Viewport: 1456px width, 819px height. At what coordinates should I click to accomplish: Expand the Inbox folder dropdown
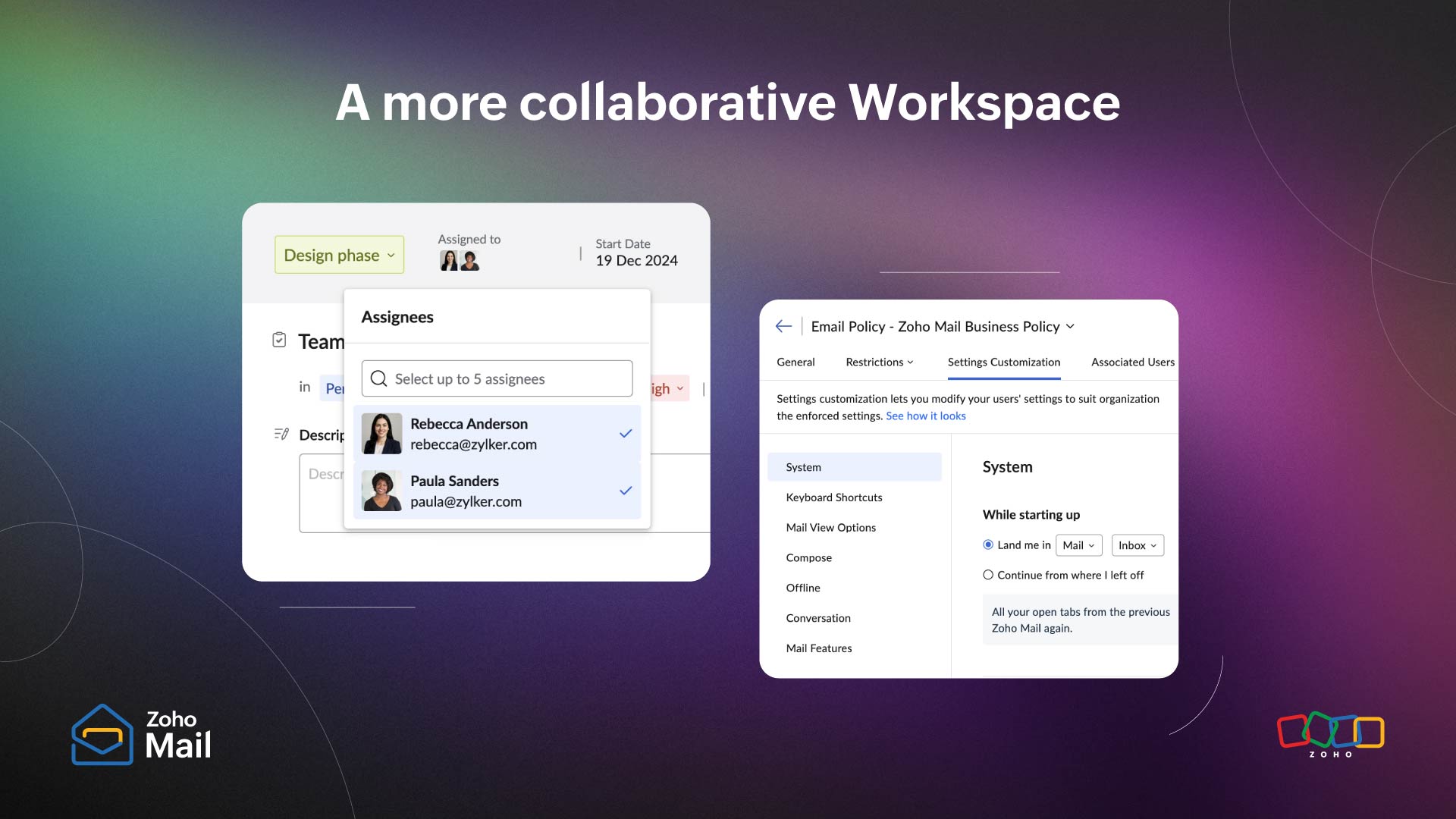1137,545
